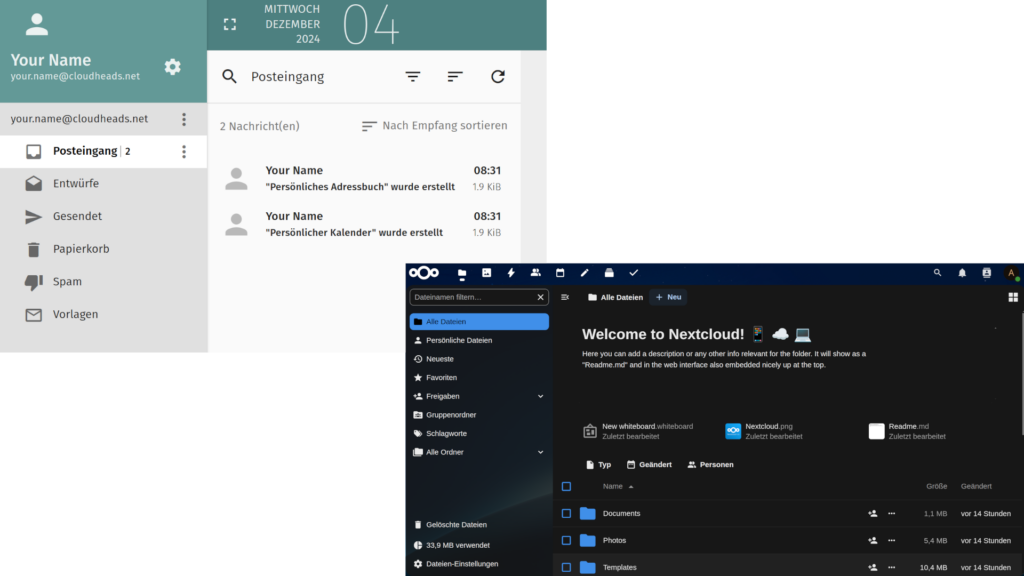Open the Personen filter dropdown

click(711, 464)
